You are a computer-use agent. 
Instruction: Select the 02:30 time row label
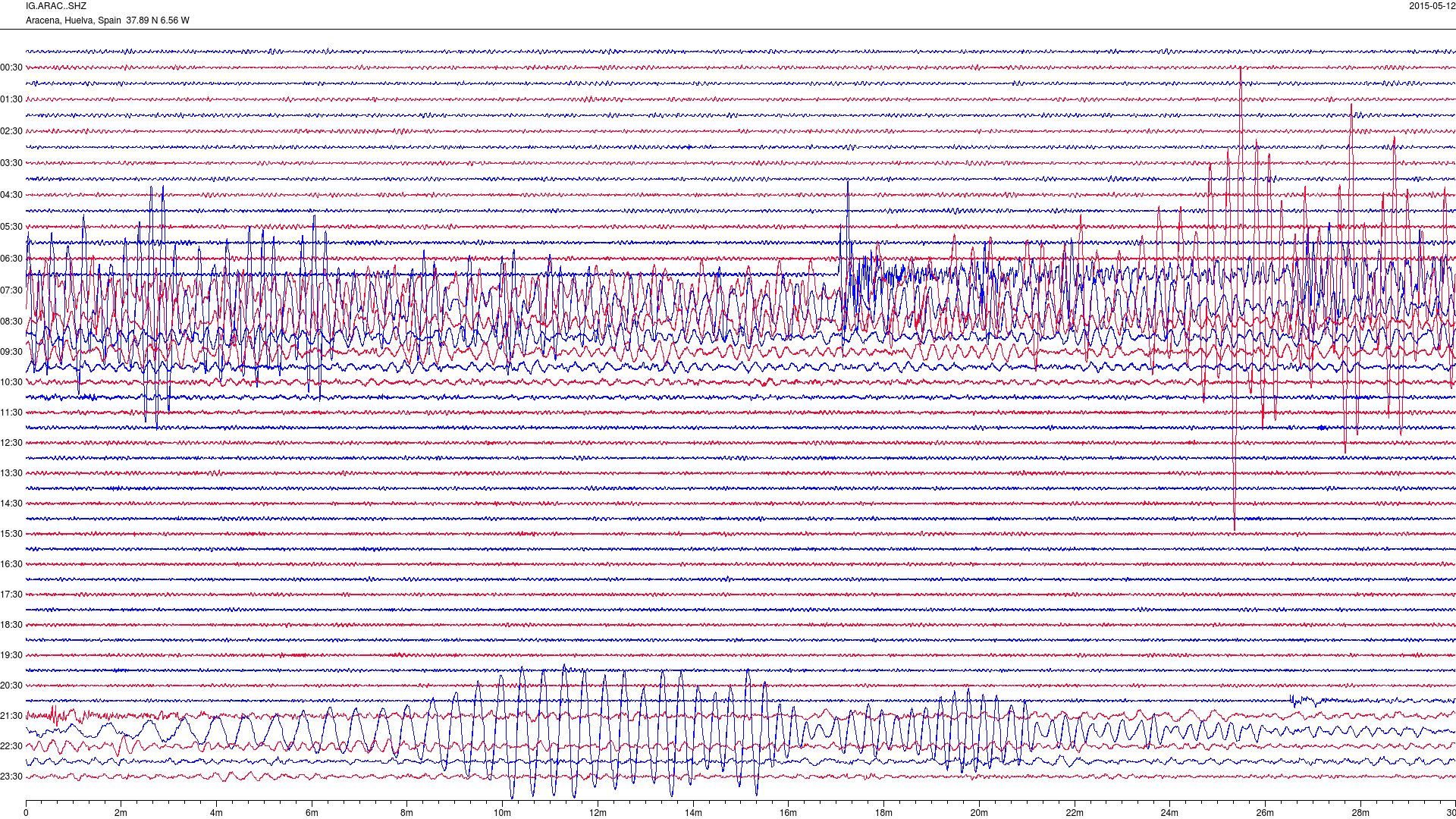(x=11, y=131)
